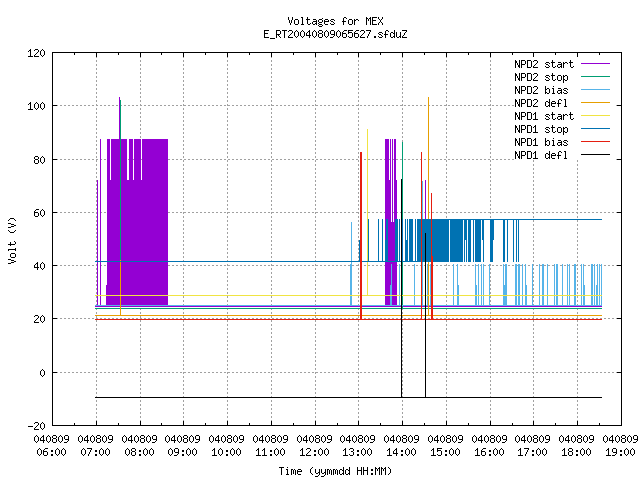
Task: Click the yellow NPD1 start legend line
Action: (596, 116)
